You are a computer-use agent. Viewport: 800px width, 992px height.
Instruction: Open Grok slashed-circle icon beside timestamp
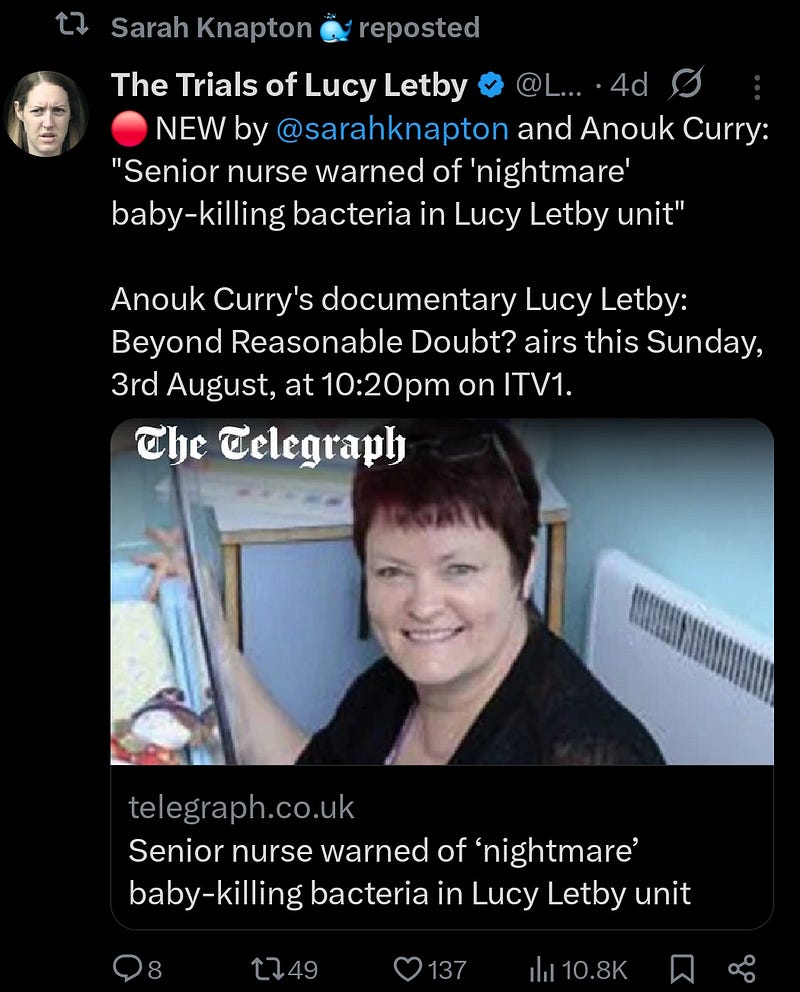pyautogui.click(x=685, y=84)
